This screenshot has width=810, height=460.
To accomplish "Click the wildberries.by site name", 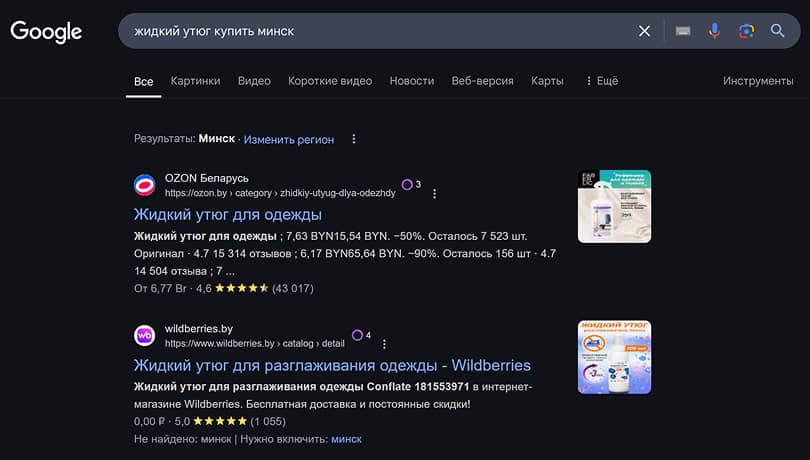I will pyautogui.click(x=199, y=329).
